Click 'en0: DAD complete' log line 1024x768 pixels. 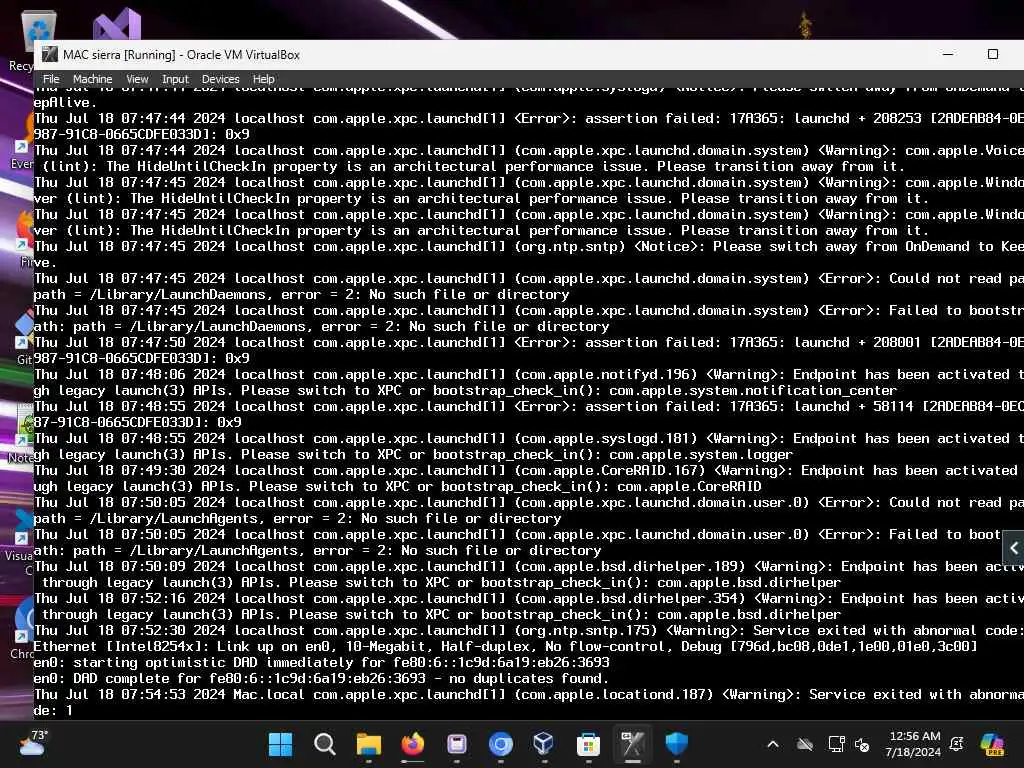point(322,679)
